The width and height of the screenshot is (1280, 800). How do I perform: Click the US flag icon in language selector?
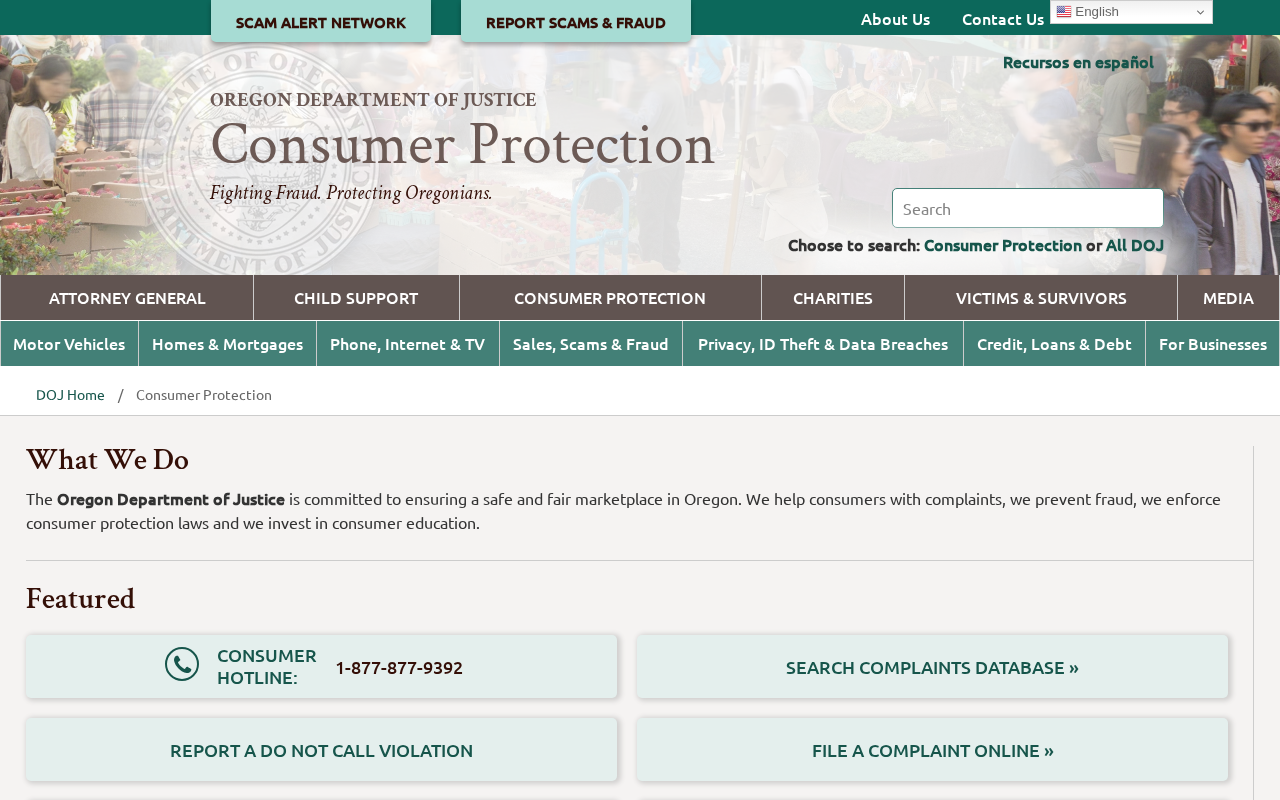(x=1064, y=12)
